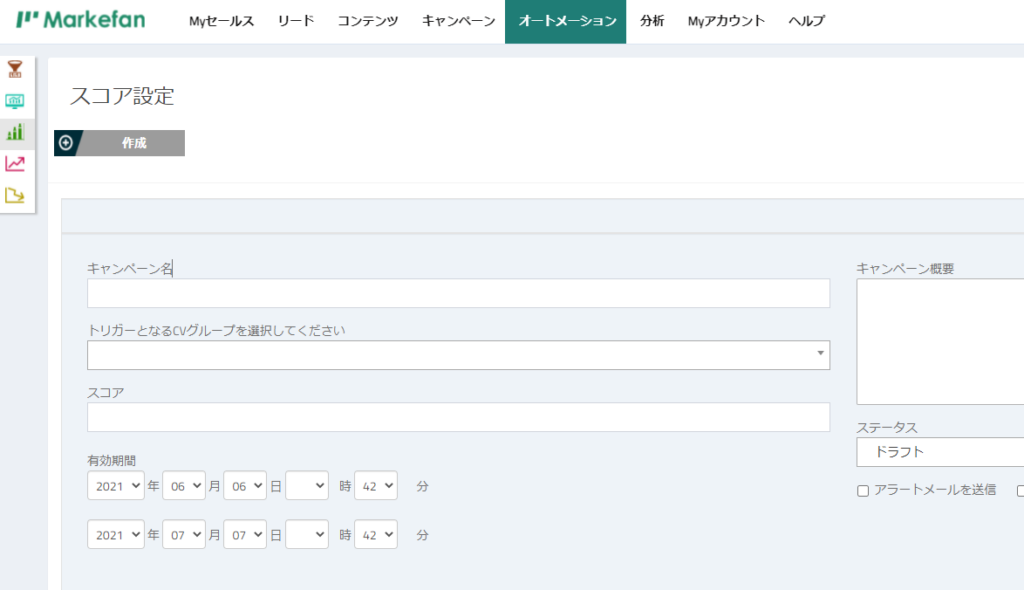
Task: Click the Markefan logo
Action: 80,20
